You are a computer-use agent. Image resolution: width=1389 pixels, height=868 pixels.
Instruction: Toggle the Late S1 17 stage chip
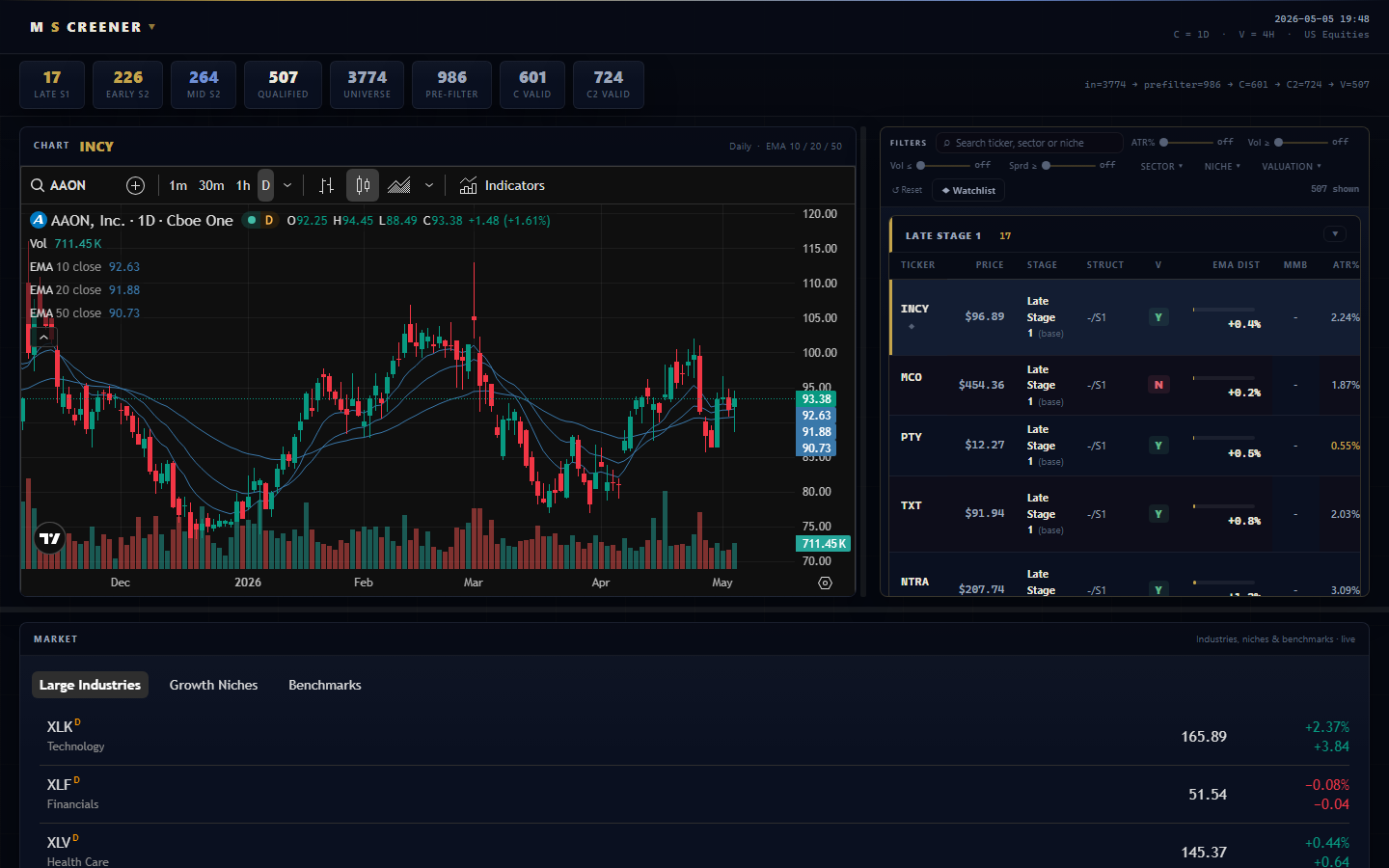(52, 85)
